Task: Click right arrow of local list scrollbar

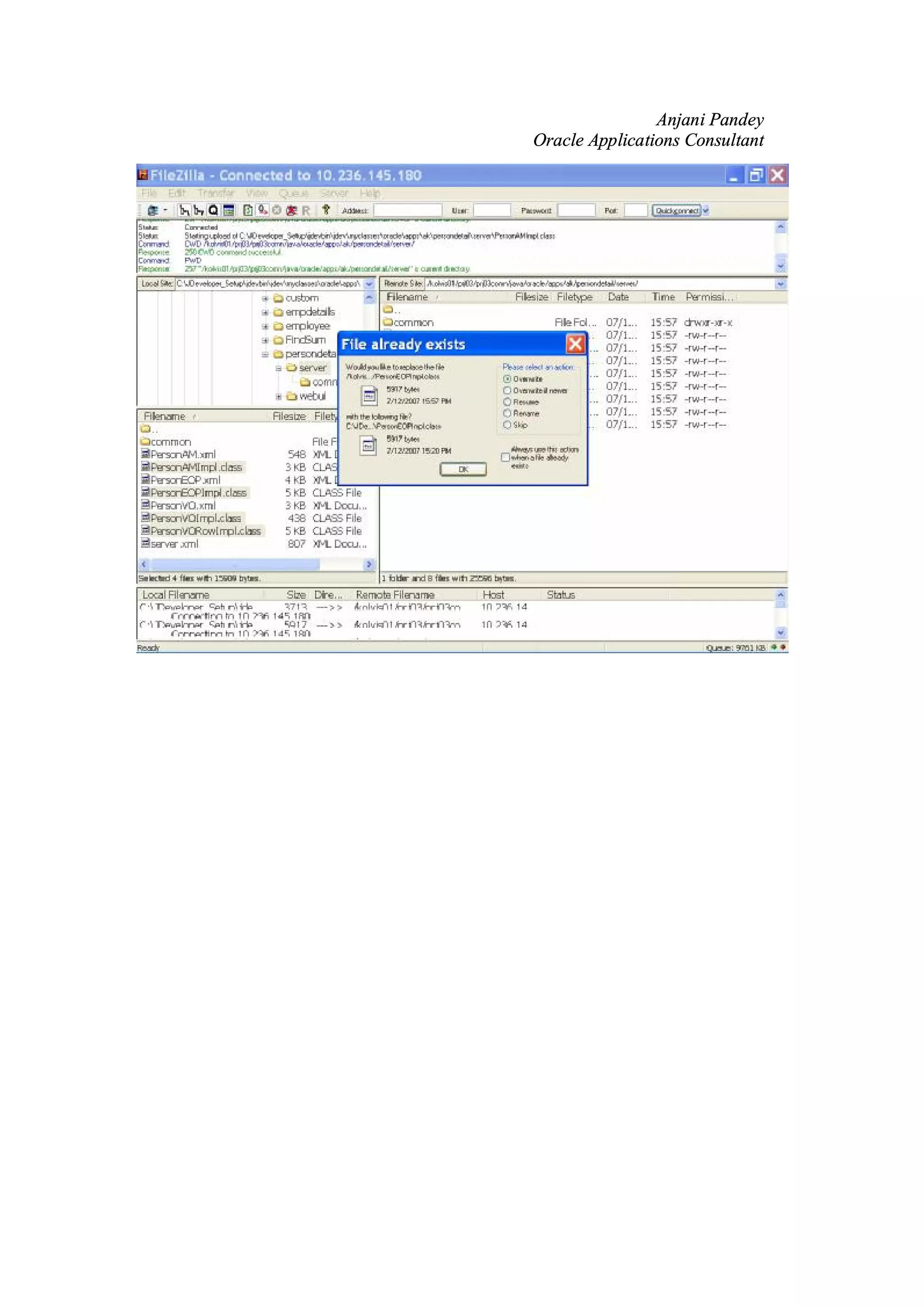Action: 369,564
